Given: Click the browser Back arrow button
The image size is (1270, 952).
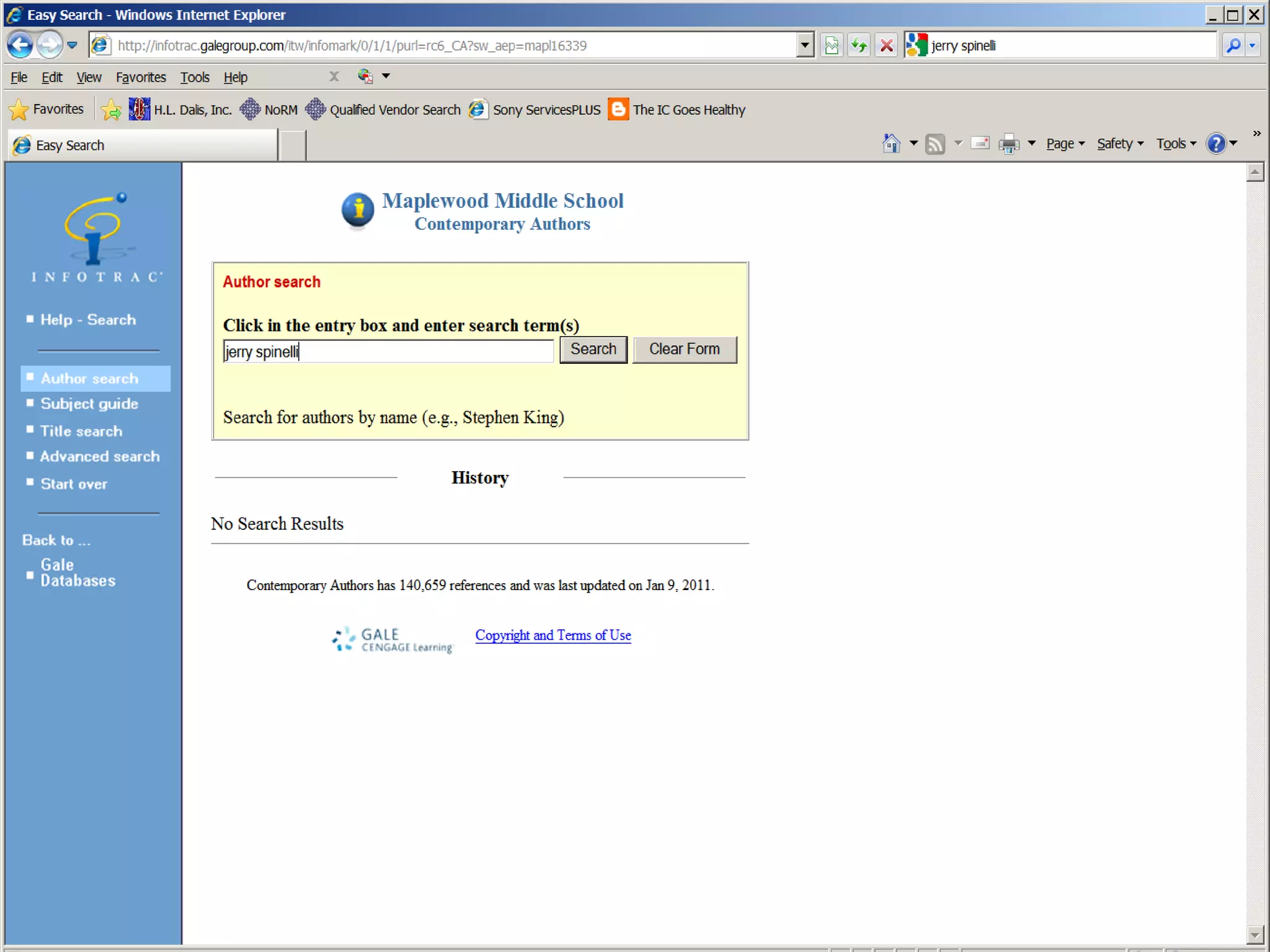Looking at the screenshot, I should pyautogui.click(x=20, y=45).
